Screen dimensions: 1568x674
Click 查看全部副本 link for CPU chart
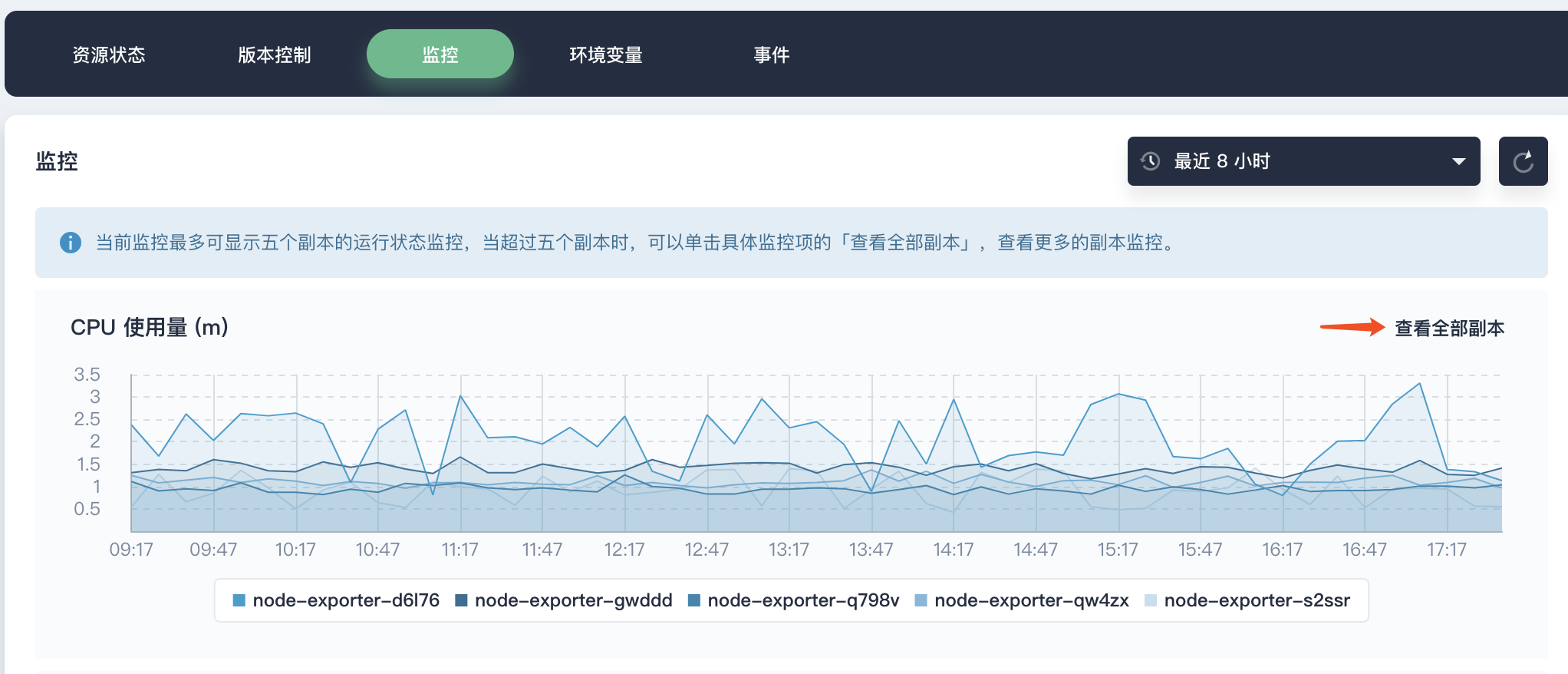(x=1449, y=328)
